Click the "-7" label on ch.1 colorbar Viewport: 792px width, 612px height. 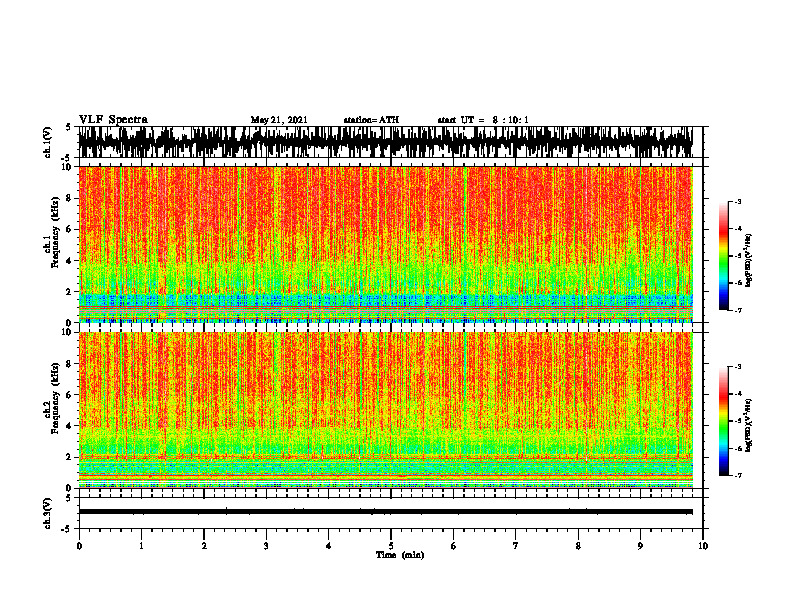tap(738, 310)
